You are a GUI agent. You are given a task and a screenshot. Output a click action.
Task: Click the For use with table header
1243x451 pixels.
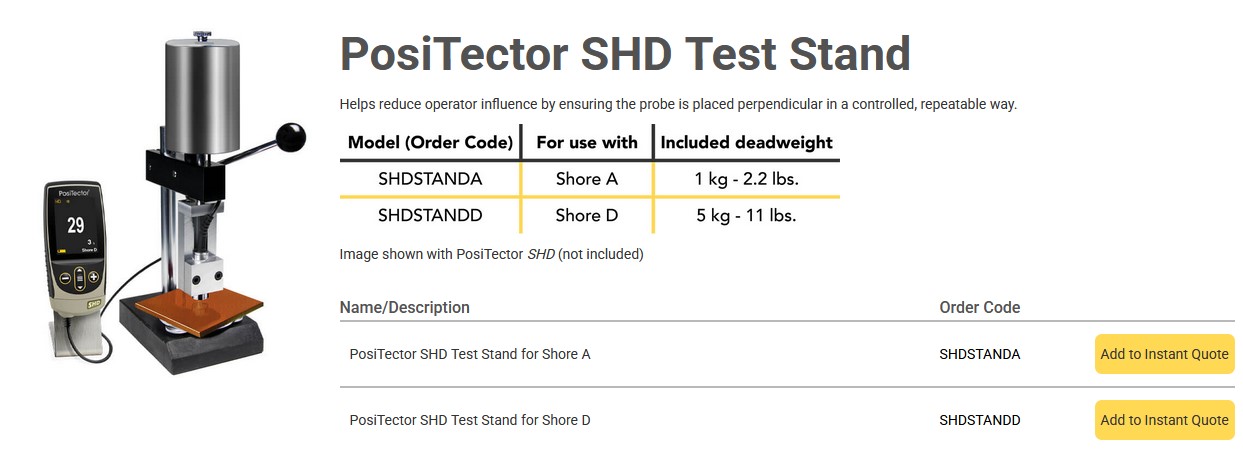[587, 142]
